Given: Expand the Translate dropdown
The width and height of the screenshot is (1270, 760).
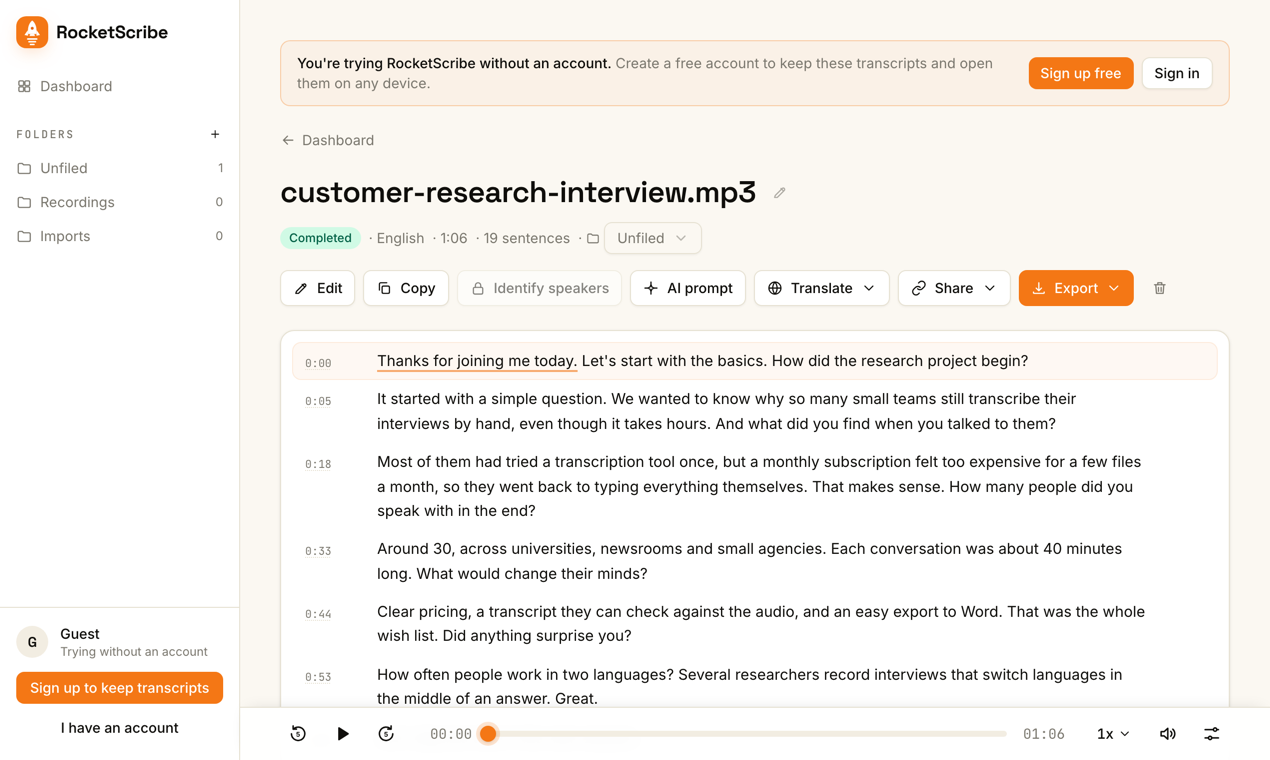Looking at the screenshot, I should pyautogui.click(x=822, y=288).
